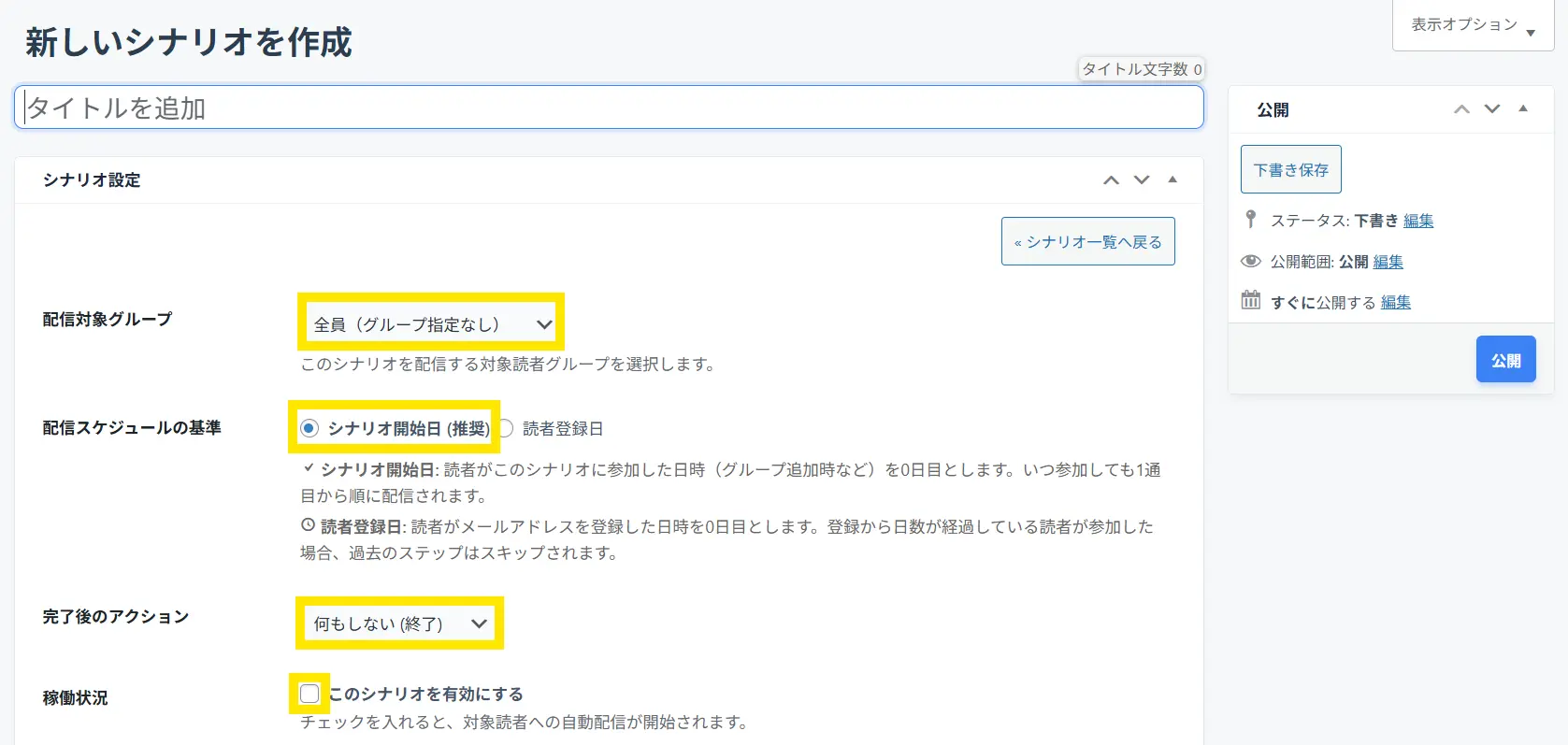Move the シナリオ設定 panel up
This screenshot has width=1568, height=745.
click(1111, 180)
